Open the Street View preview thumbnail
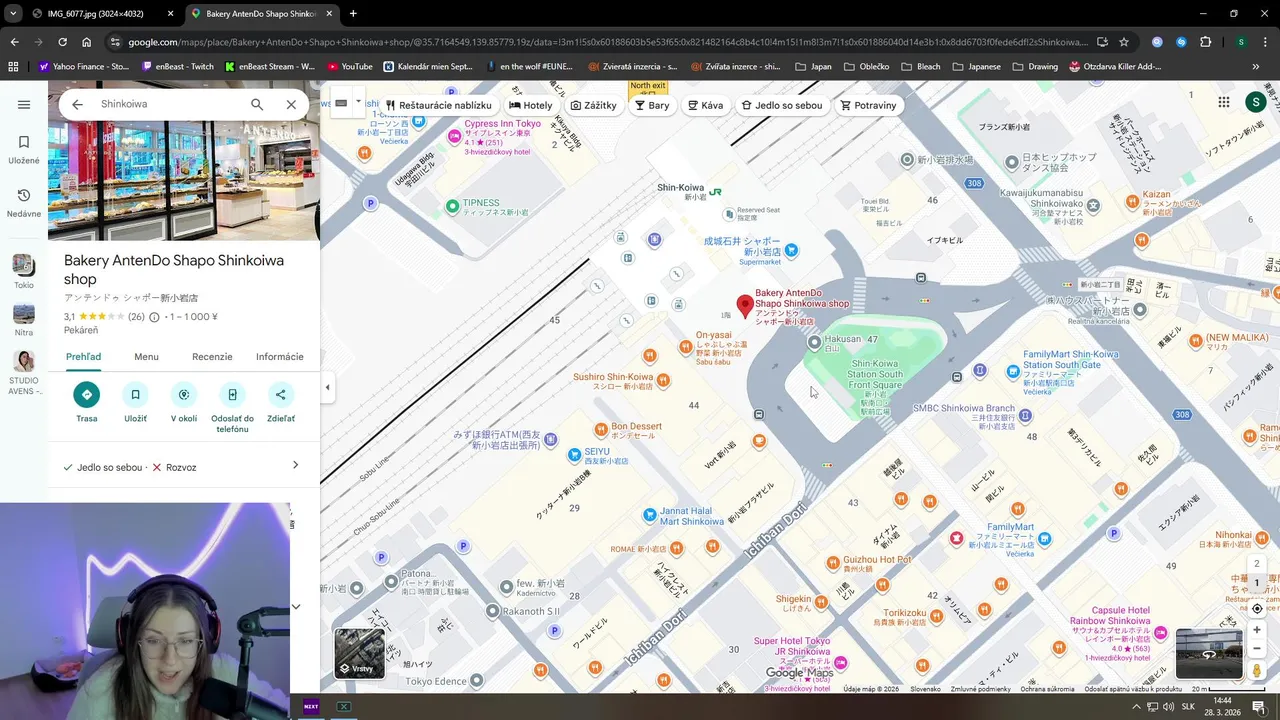1280x720 pixels. coord(1208,653)
